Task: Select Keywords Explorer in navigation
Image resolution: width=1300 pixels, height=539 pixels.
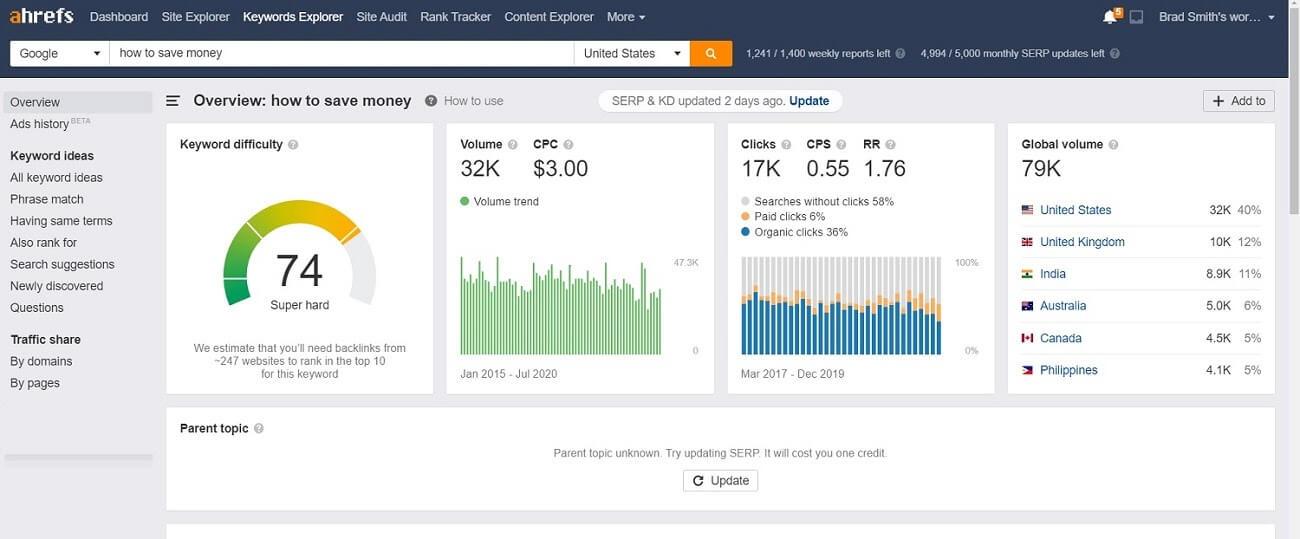Action: click(x=293, y=17)
